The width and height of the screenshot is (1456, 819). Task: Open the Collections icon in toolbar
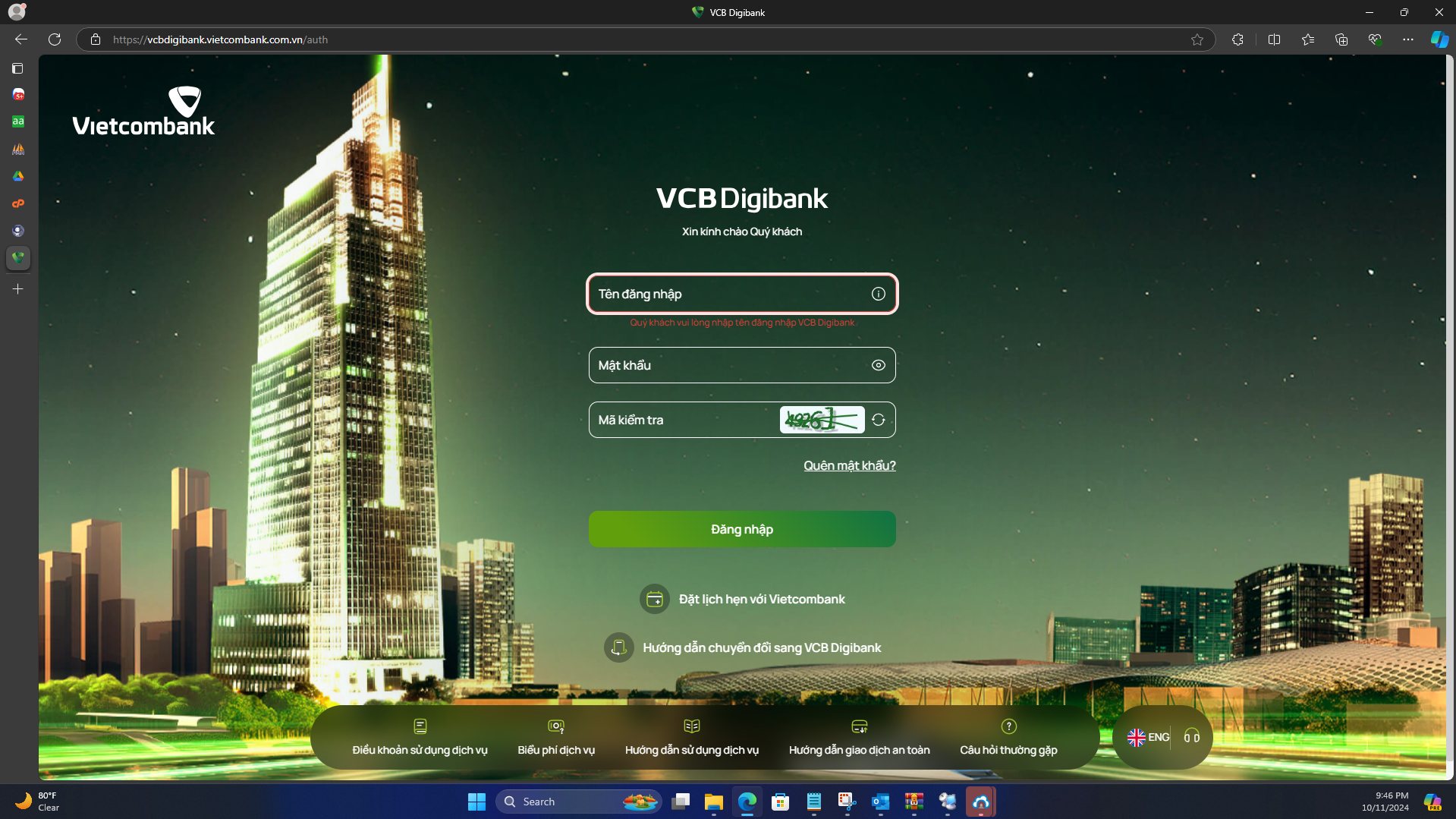pos(1341,39)
